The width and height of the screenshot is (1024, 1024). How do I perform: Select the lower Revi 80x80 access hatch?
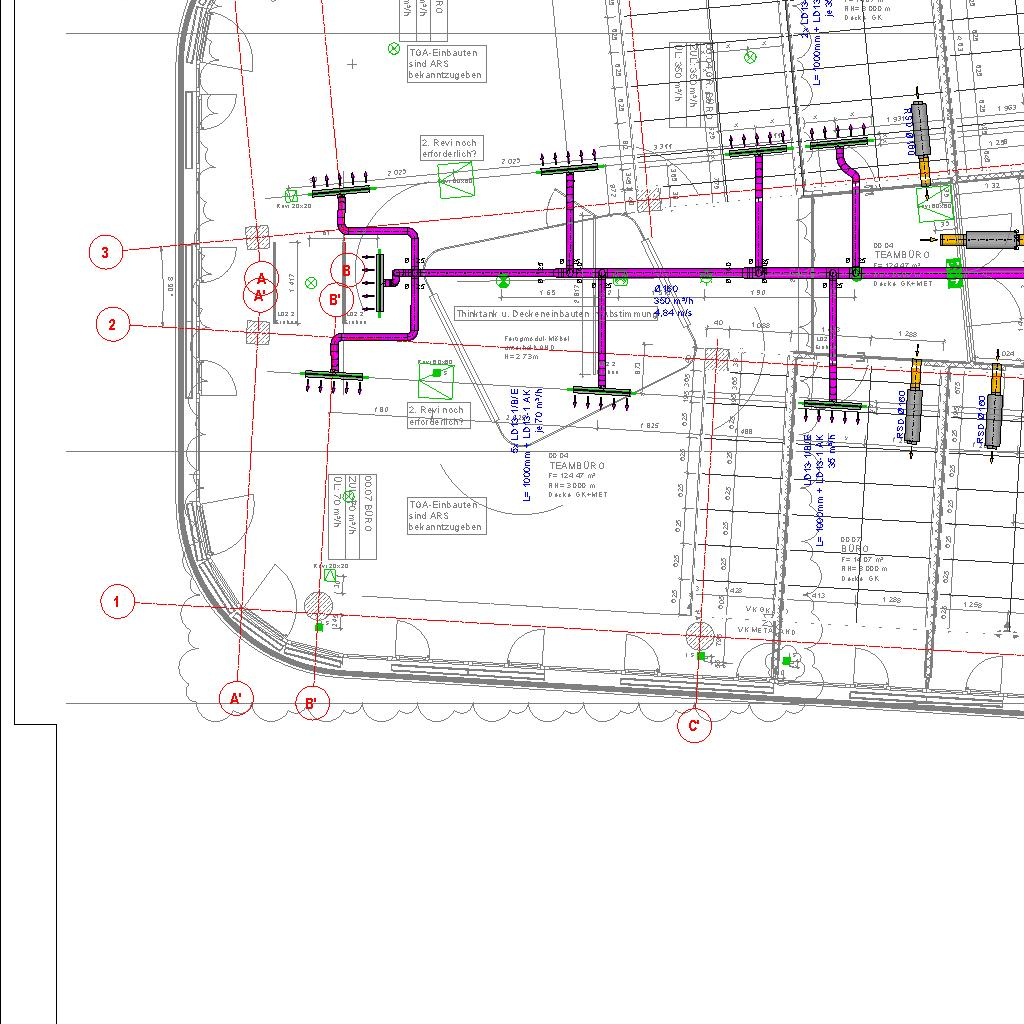(x=436, y=377)
